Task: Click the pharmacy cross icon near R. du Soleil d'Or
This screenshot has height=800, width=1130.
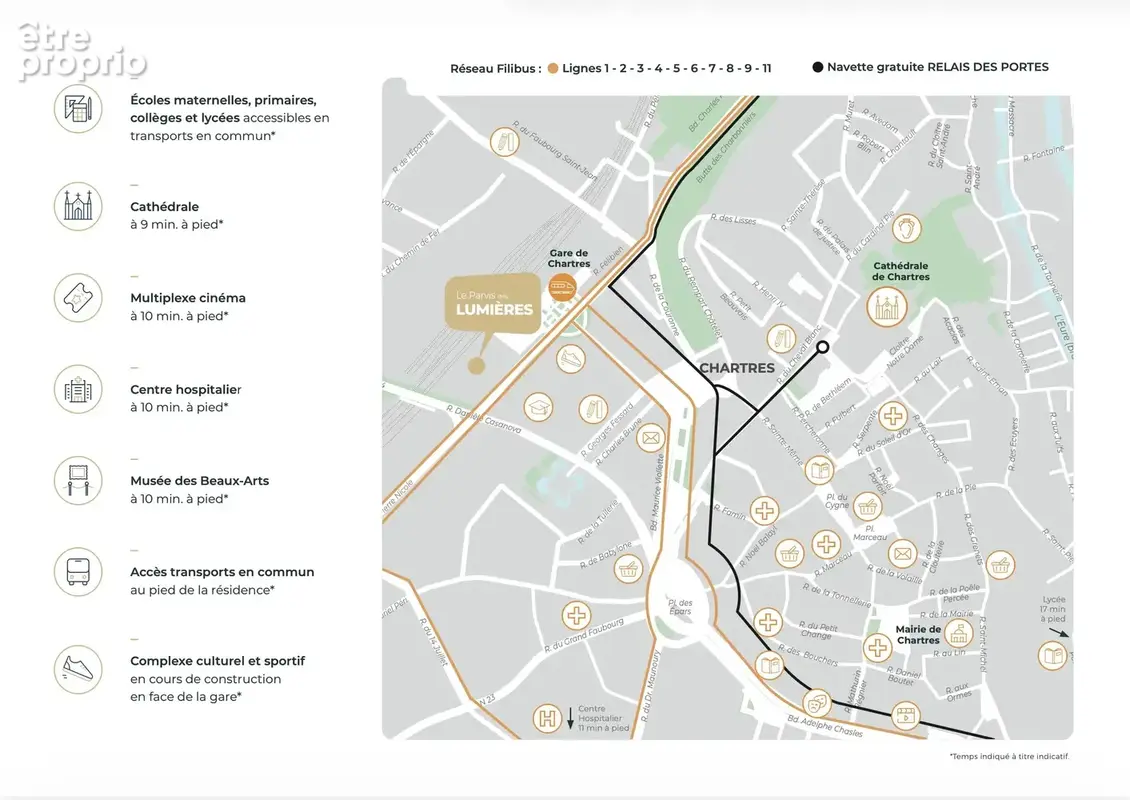Action: [893, 417]
